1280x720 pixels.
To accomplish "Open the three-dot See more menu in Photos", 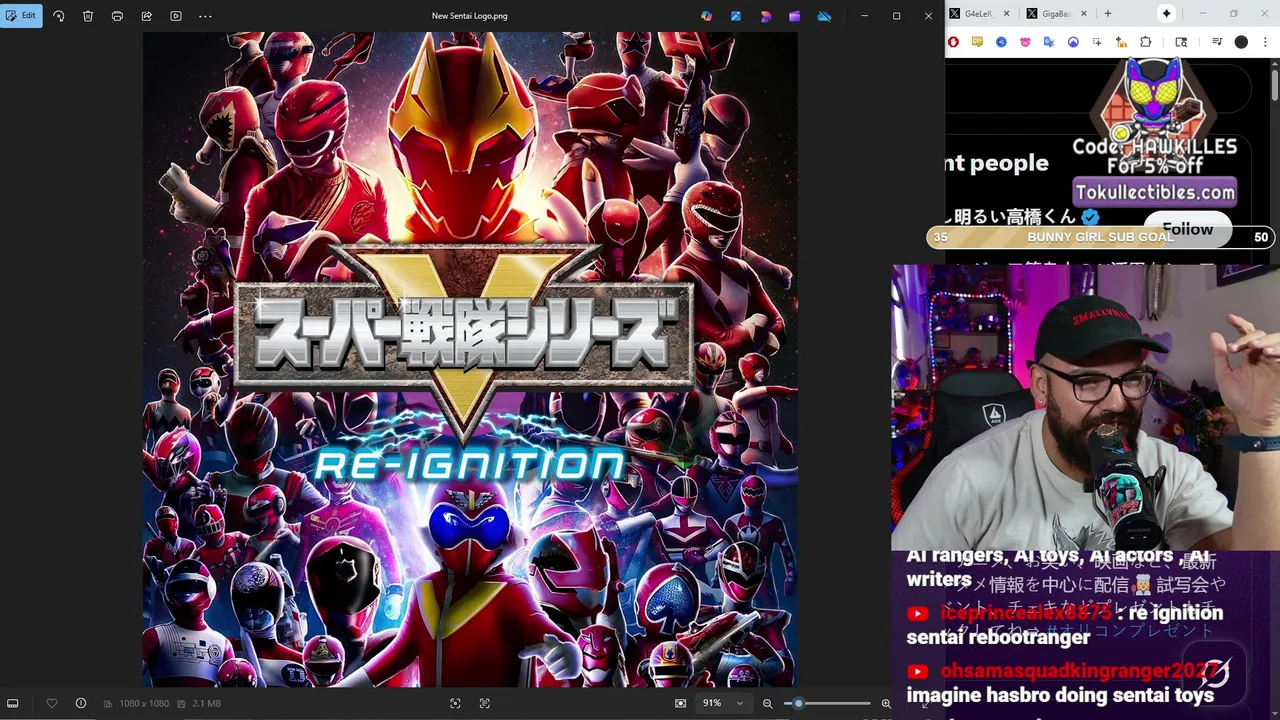I will pyautogui.click(x=205, y=16).
